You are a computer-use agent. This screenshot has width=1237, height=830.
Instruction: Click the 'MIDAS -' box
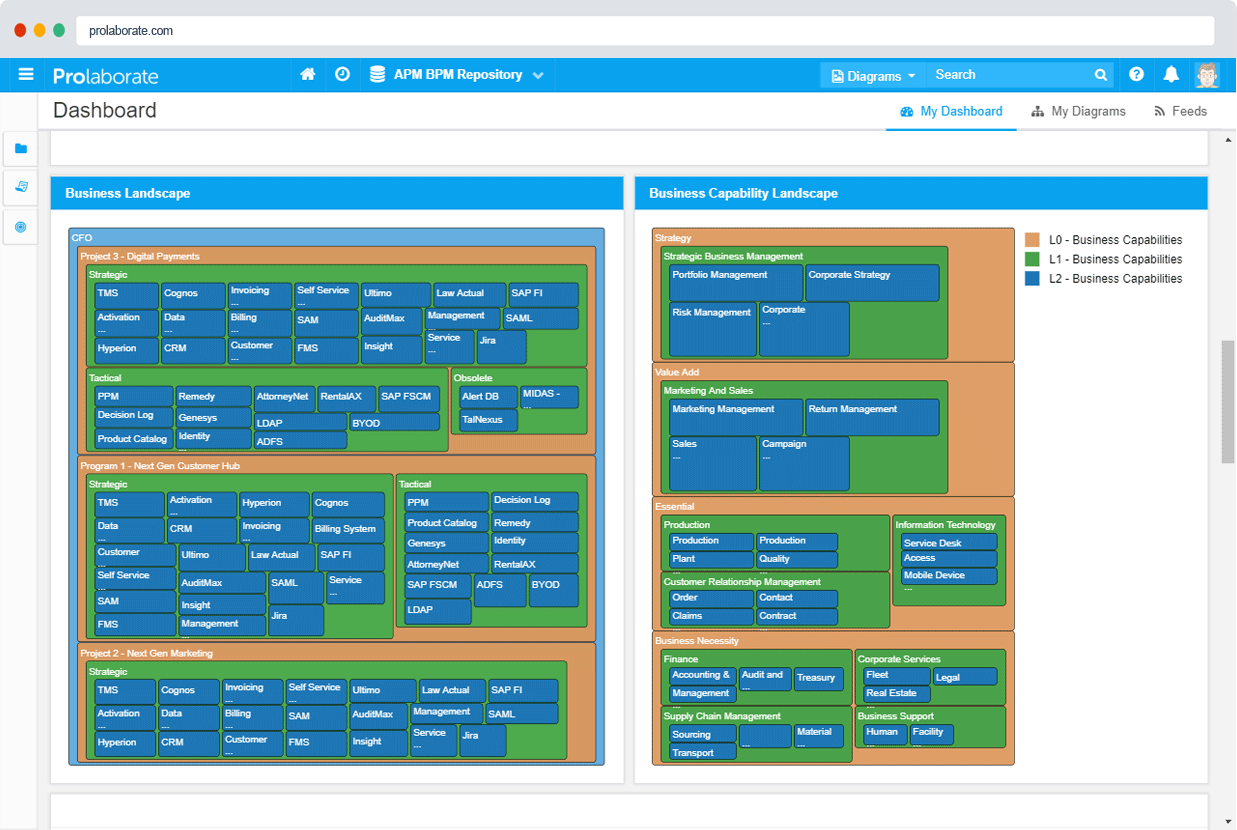point(549,398)
